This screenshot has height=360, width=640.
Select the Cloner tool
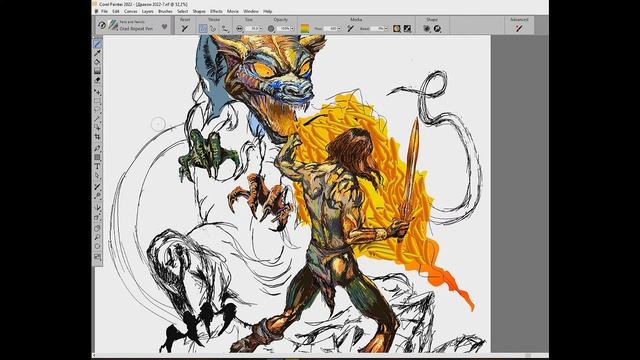97,187
